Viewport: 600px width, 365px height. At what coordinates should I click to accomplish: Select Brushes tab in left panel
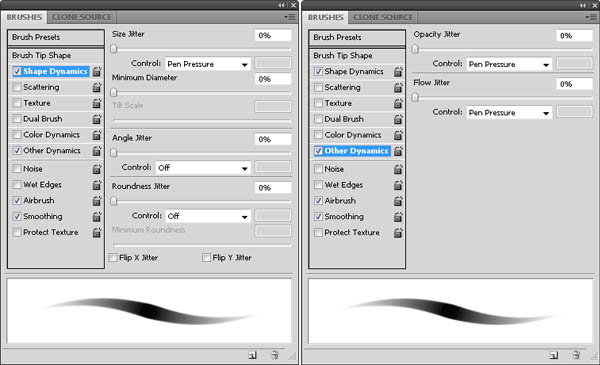tap(24, 17)
